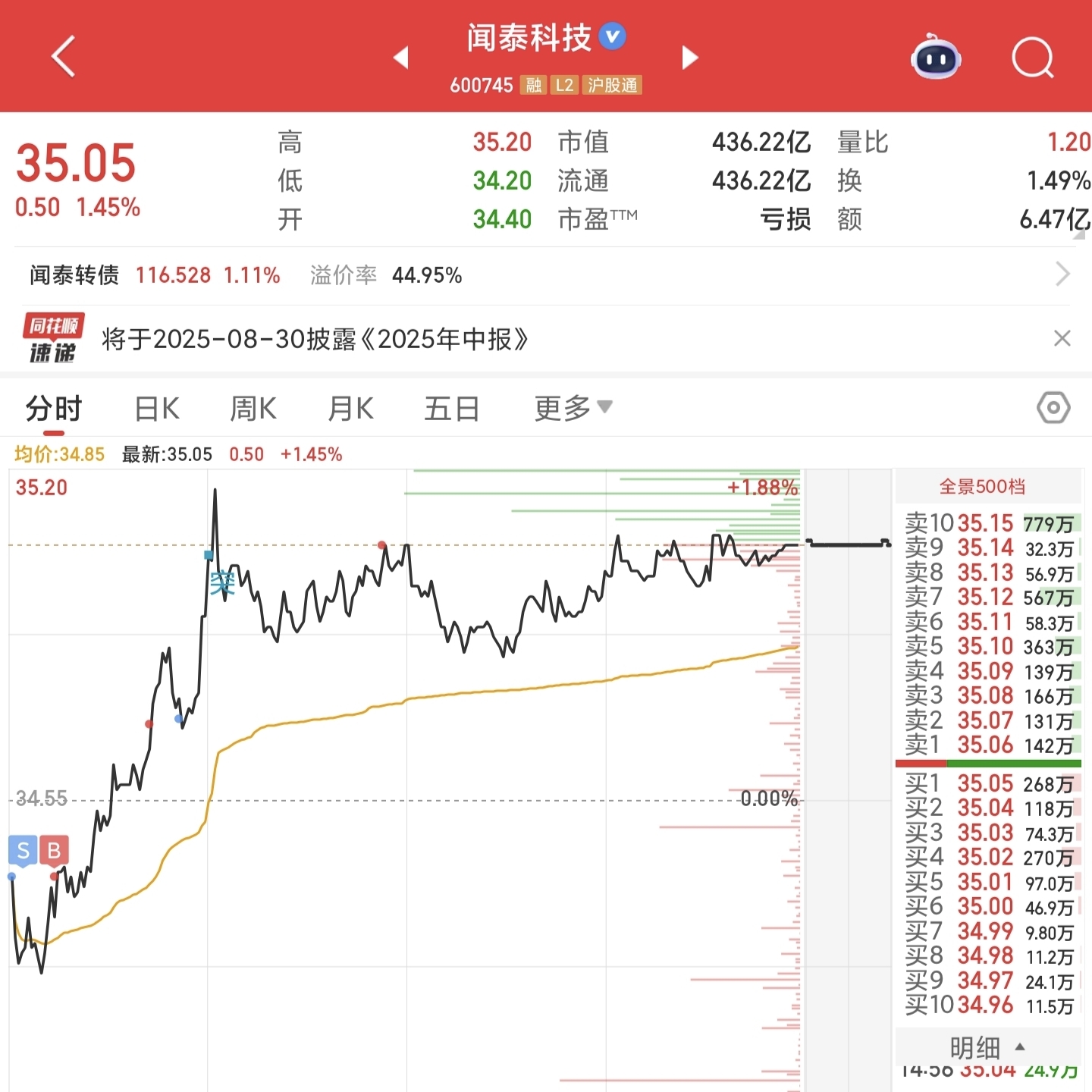The width and height of the screenshot is (1092, 1092).
Task: Tap the 量比 1.20 value
Action: click(1068, 142)
